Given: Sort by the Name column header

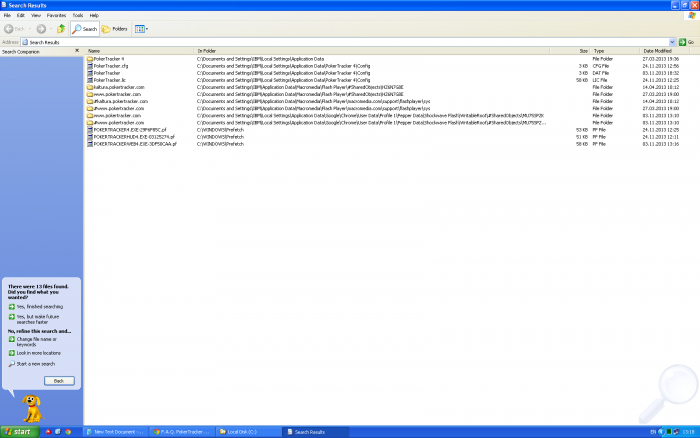Looking at the screenshot, I should 139,51.
